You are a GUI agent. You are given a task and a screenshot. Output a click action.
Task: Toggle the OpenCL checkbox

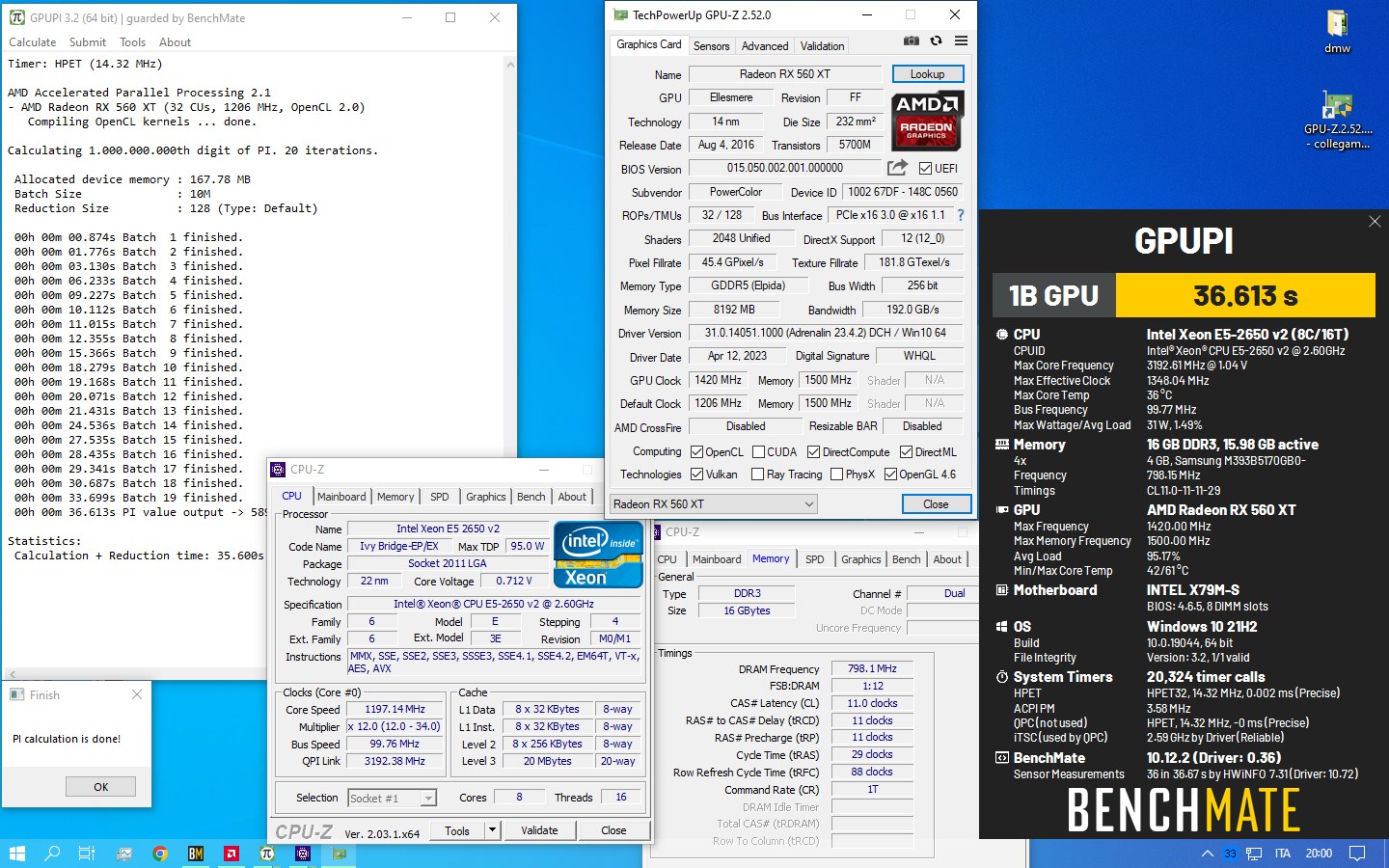[697, 451]
